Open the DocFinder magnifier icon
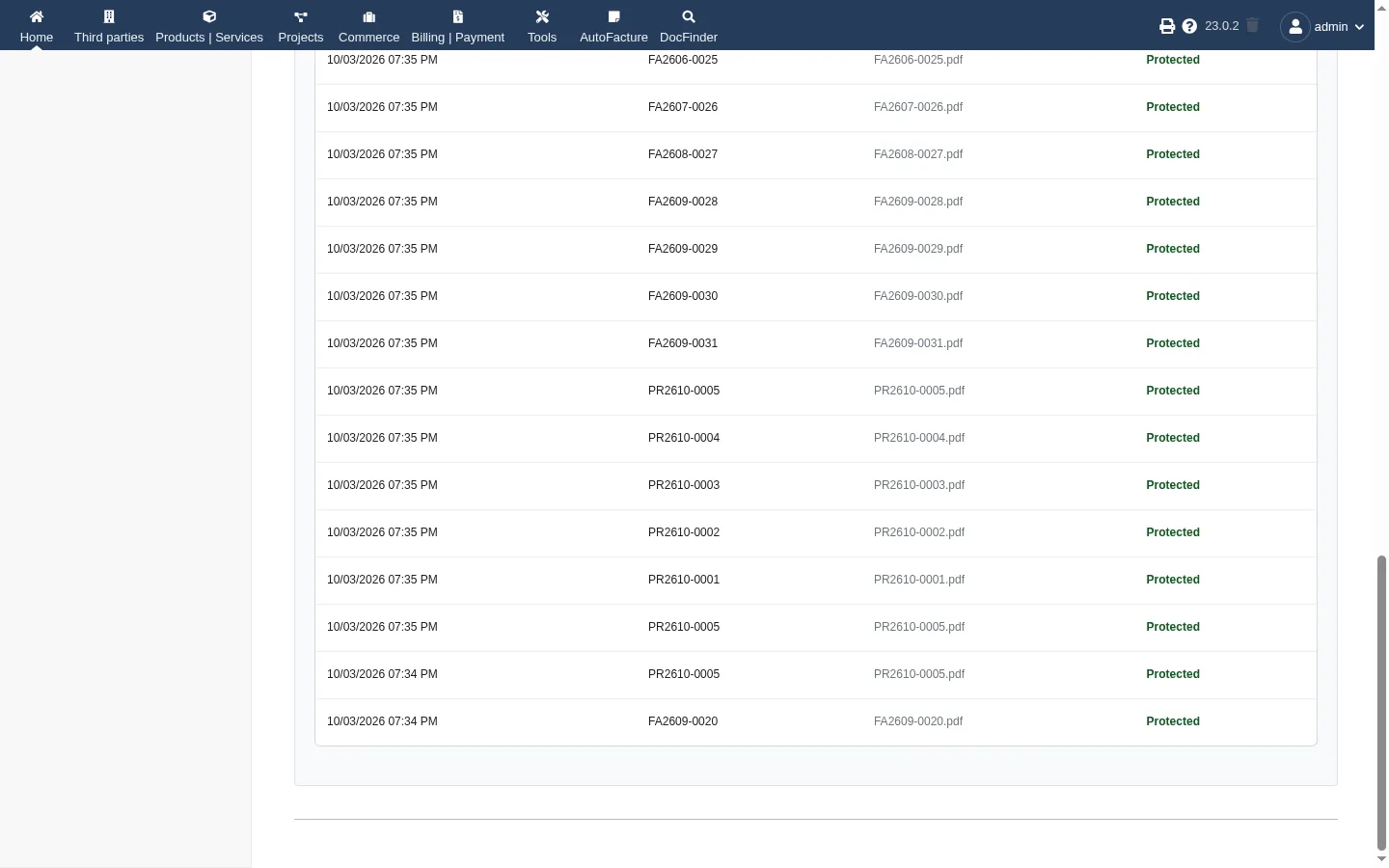This screenshot has height=868, width=1389. click(x=689, y=16)
